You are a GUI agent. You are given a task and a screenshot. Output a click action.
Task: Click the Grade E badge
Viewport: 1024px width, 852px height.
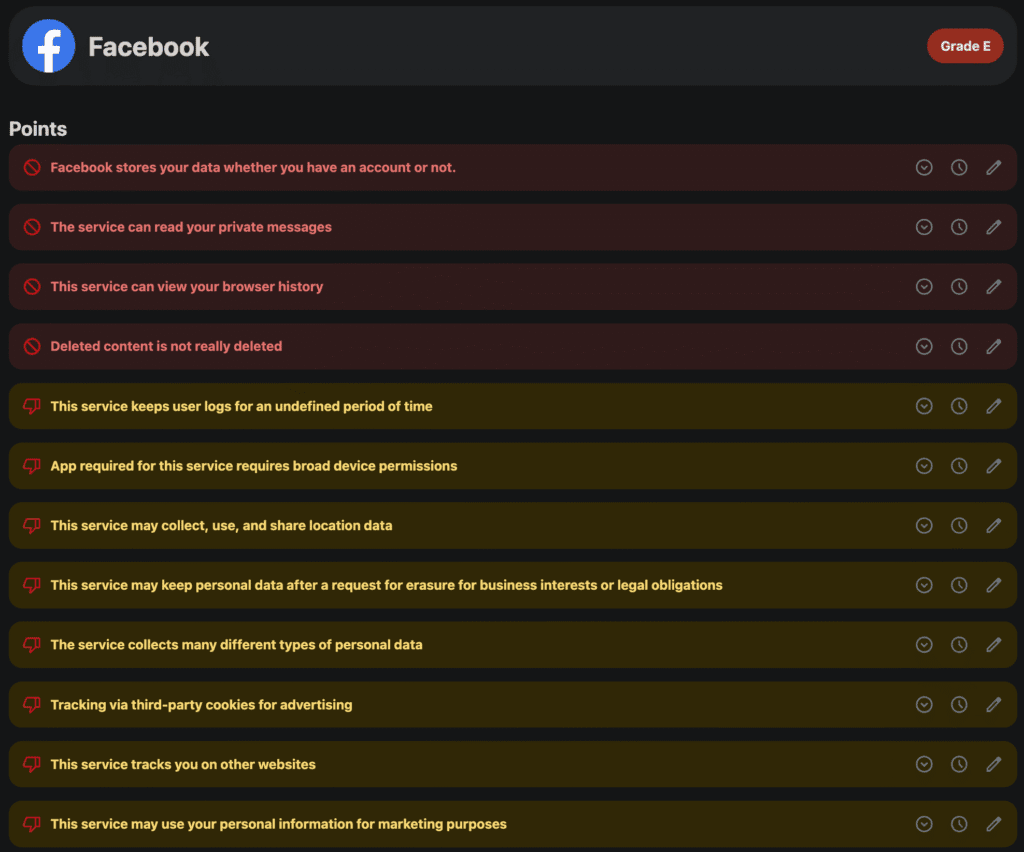coord(964,46)
